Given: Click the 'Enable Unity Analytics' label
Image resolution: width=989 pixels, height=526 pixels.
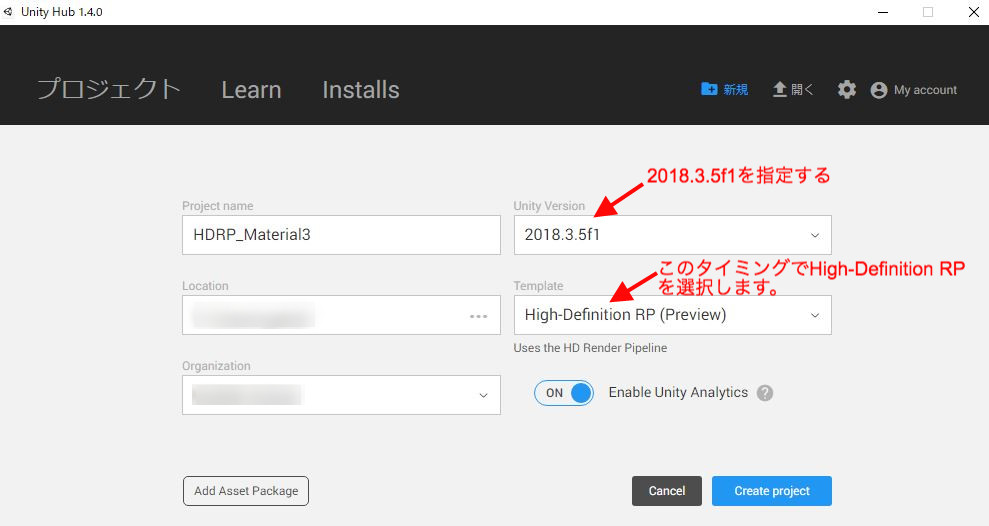Looking at the screenshot, I should point(678,392).
